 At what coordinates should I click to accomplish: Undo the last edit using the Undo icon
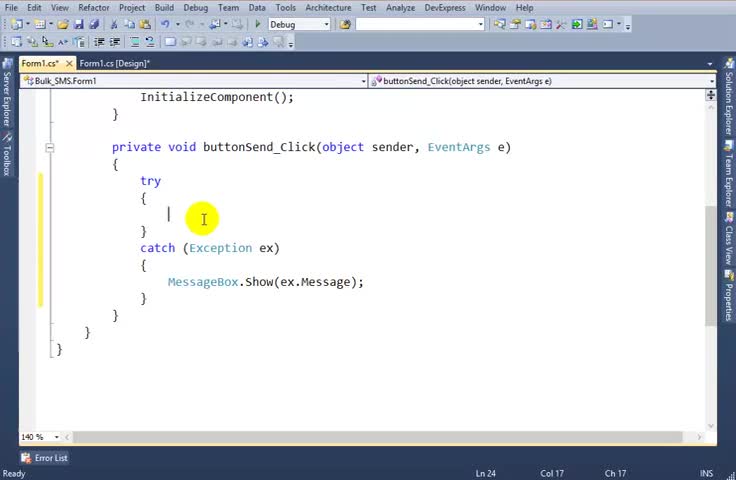pyautogui.click(x=165, y=24)
